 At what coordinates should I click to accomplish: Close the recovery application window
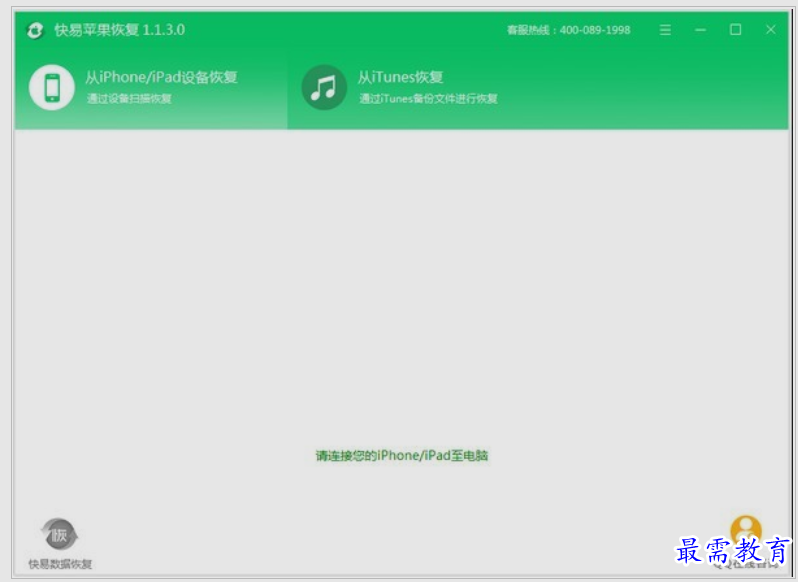[771, 30]
